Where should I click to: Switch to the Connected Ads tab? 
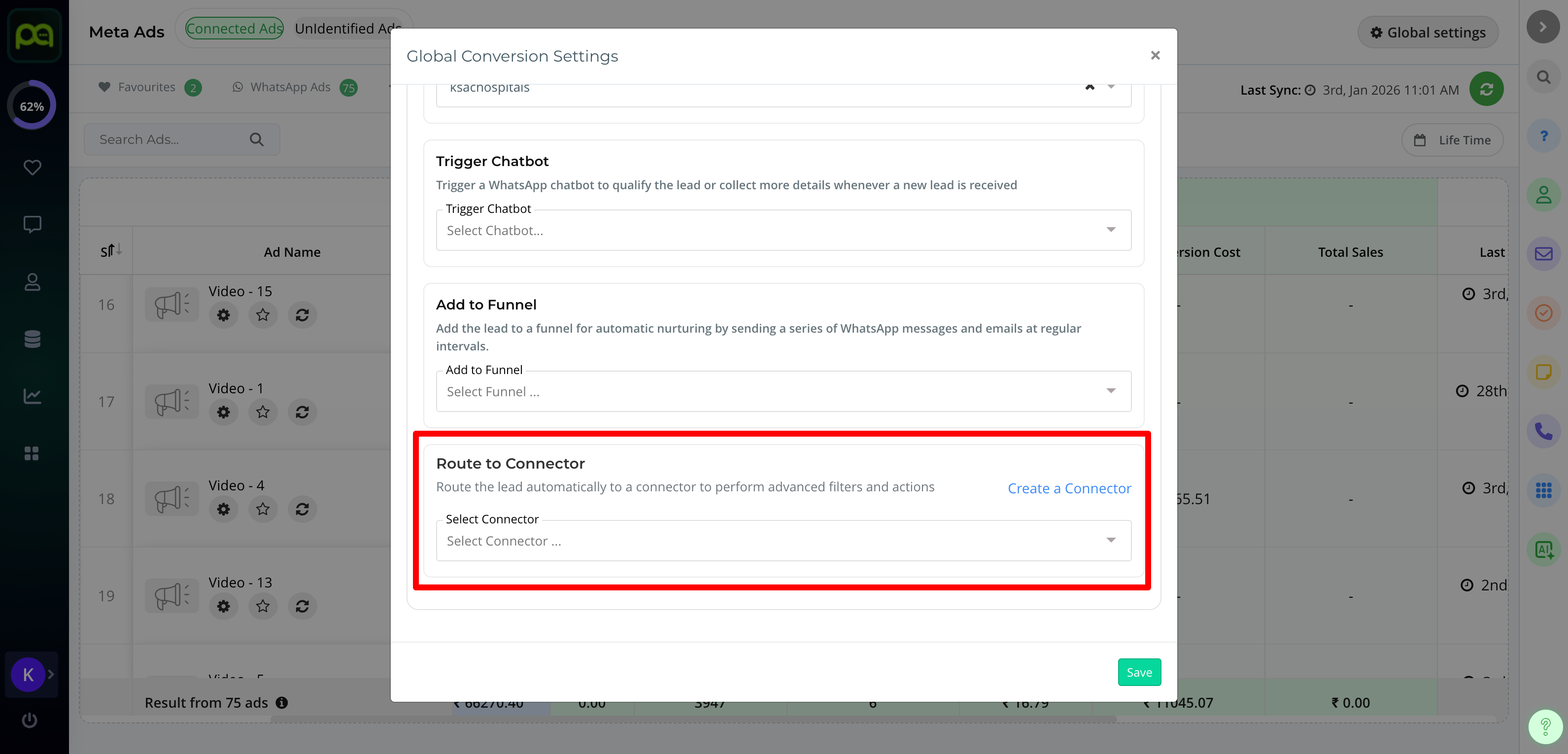click(x=235, y=29)
